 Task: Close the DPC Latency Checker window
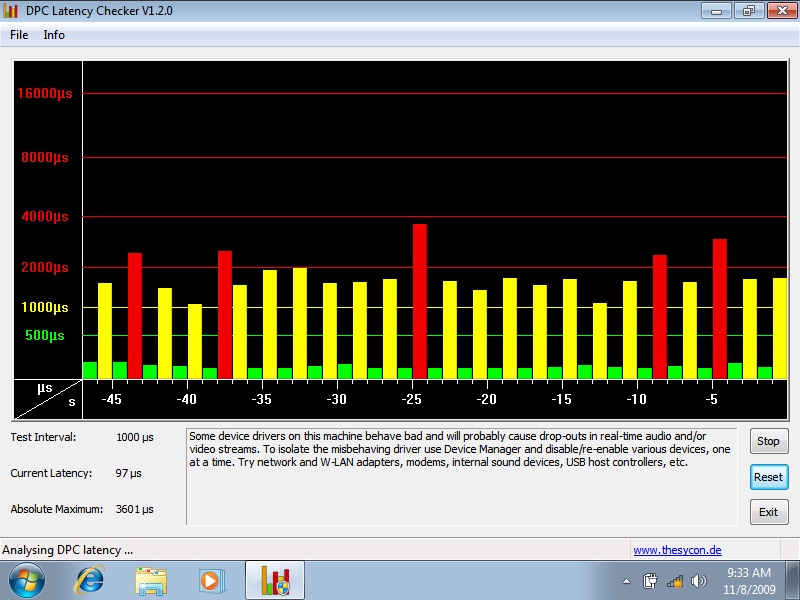782,11
